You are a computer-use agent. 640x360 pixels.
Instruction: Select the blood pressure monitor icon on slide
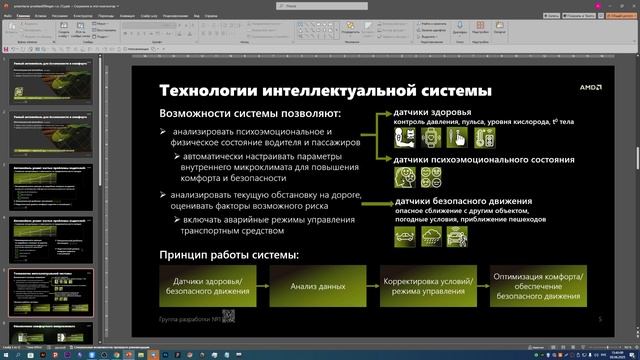pos(404,138)
